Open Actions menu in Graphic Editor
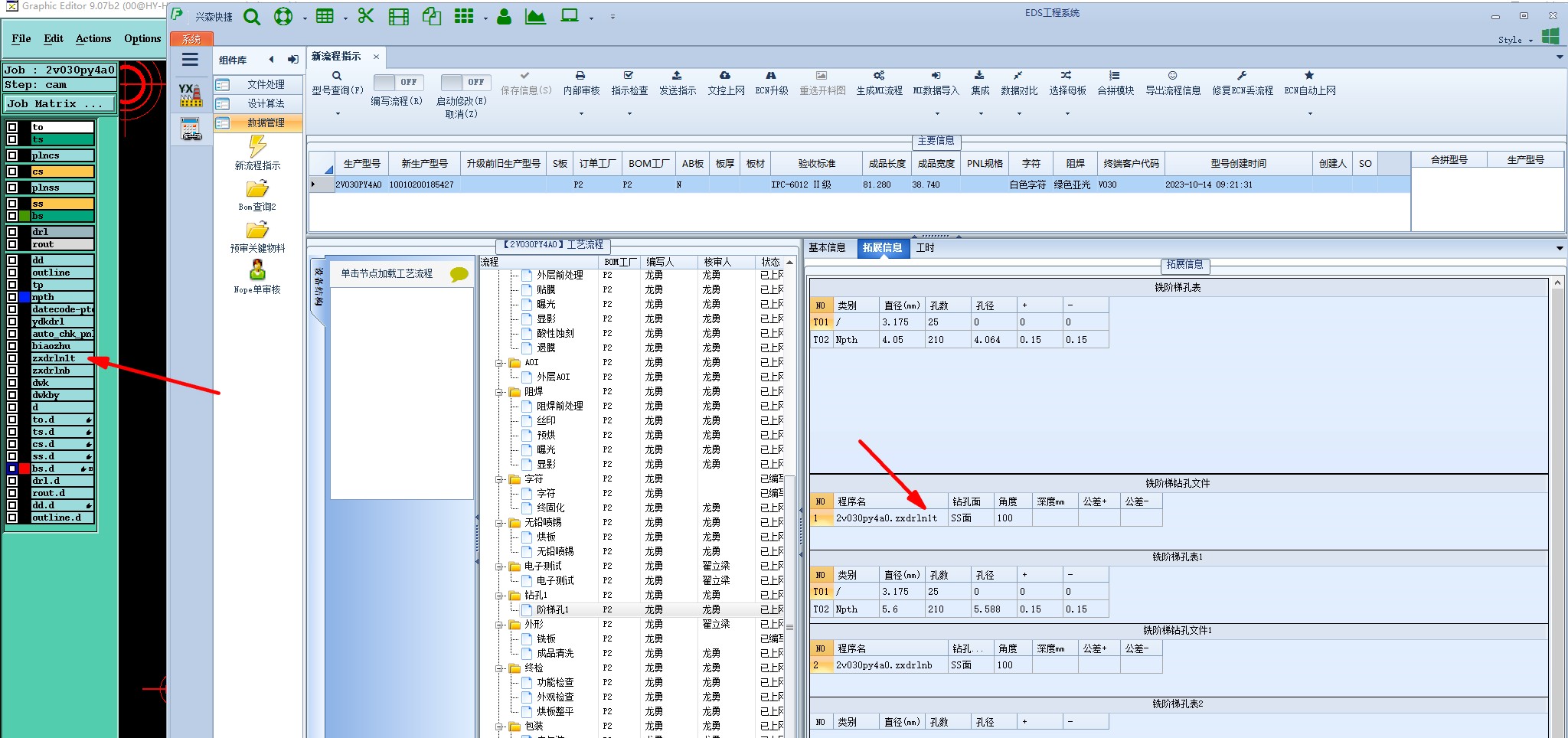Image resolution: width=1568 pixels, height=738 pixels. 93,38
